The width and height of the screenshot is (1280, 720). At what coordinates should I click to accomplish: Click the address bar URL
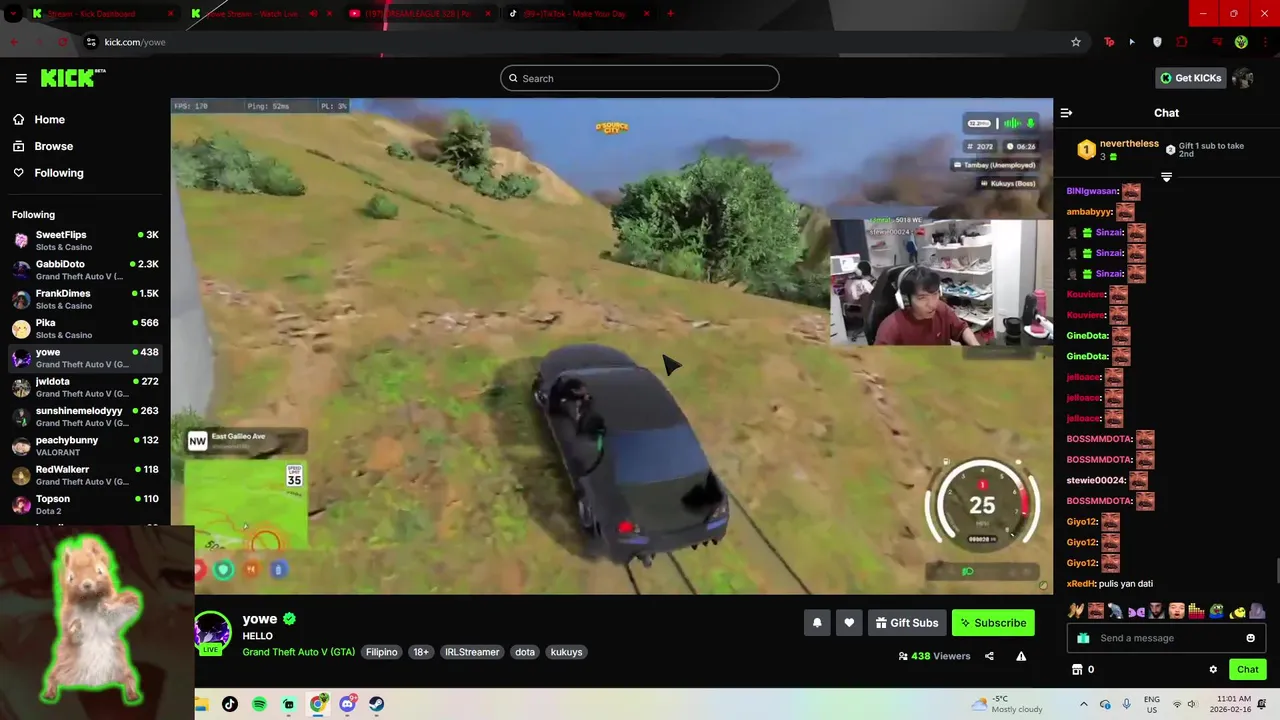pyautogui.click(x=135, y=42)
